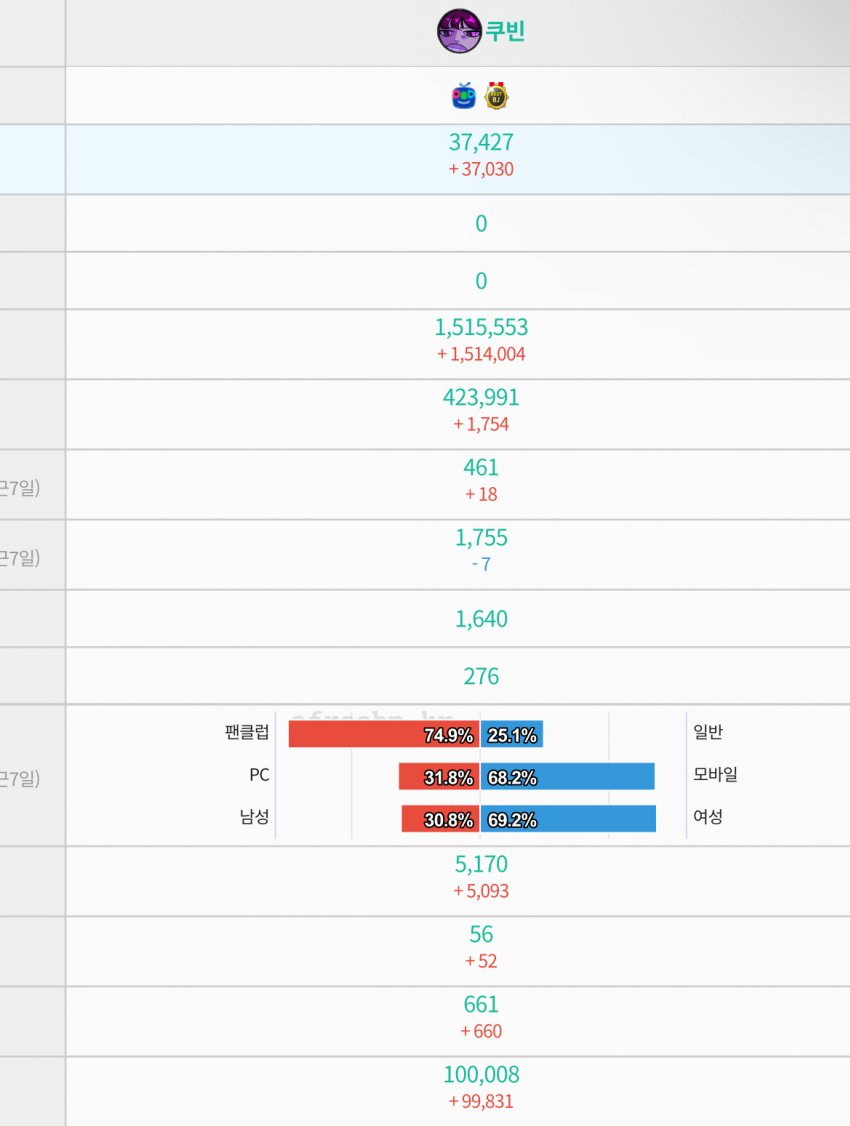
Task: Select the red 30.8% 남성 bar
Action: [440, 819]
